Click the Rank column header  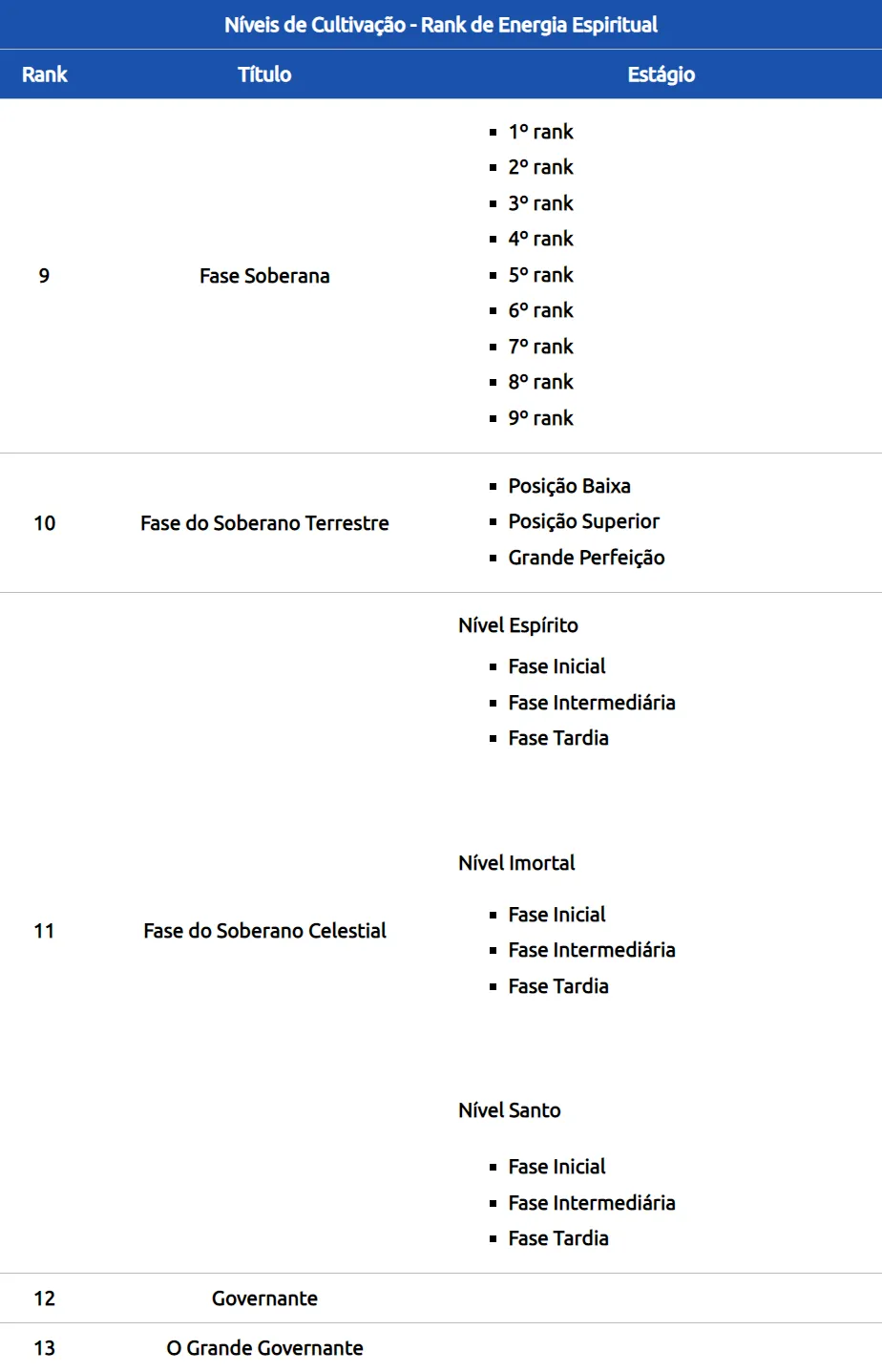[45, 74]
